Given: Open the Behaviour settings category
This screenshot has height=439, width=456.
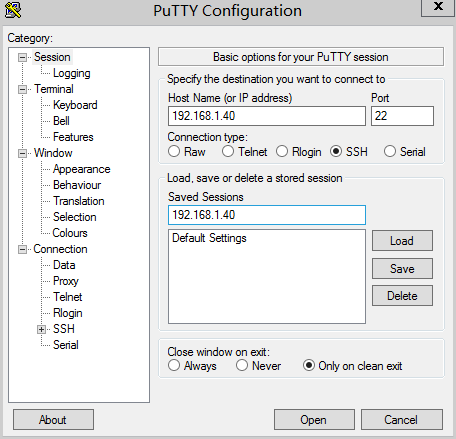Looking at the screenshot, I should pos(77,185).
